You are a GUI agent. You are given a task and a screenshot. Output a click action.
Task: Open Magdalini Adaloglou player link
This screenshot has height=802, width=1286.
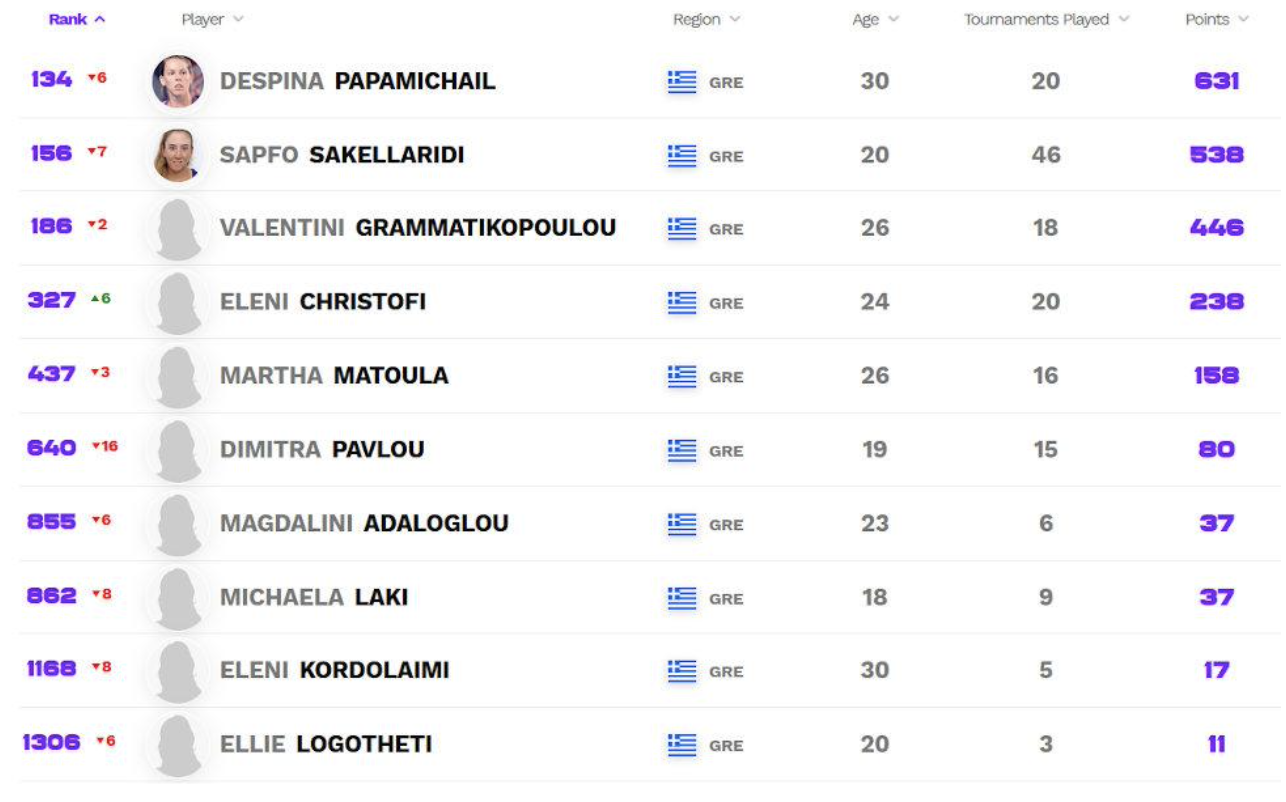(364, 523)
